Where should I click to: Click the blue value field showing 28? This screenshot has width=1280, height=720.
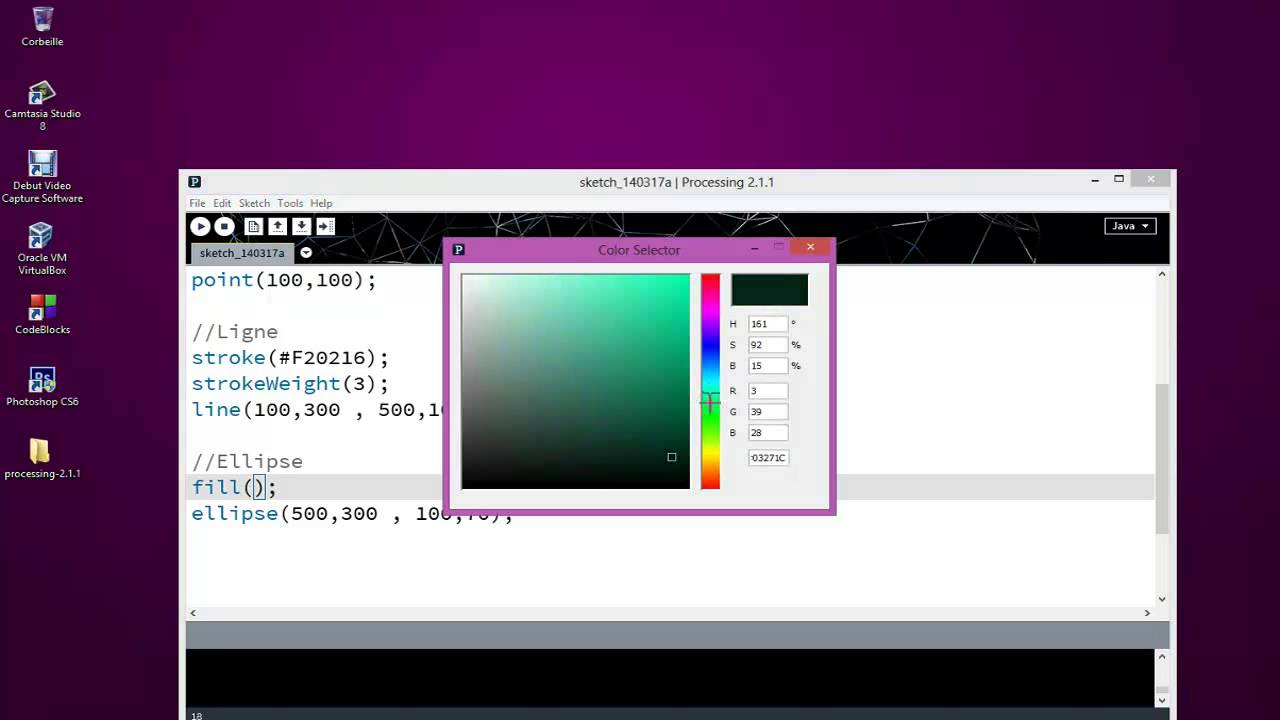767,433
